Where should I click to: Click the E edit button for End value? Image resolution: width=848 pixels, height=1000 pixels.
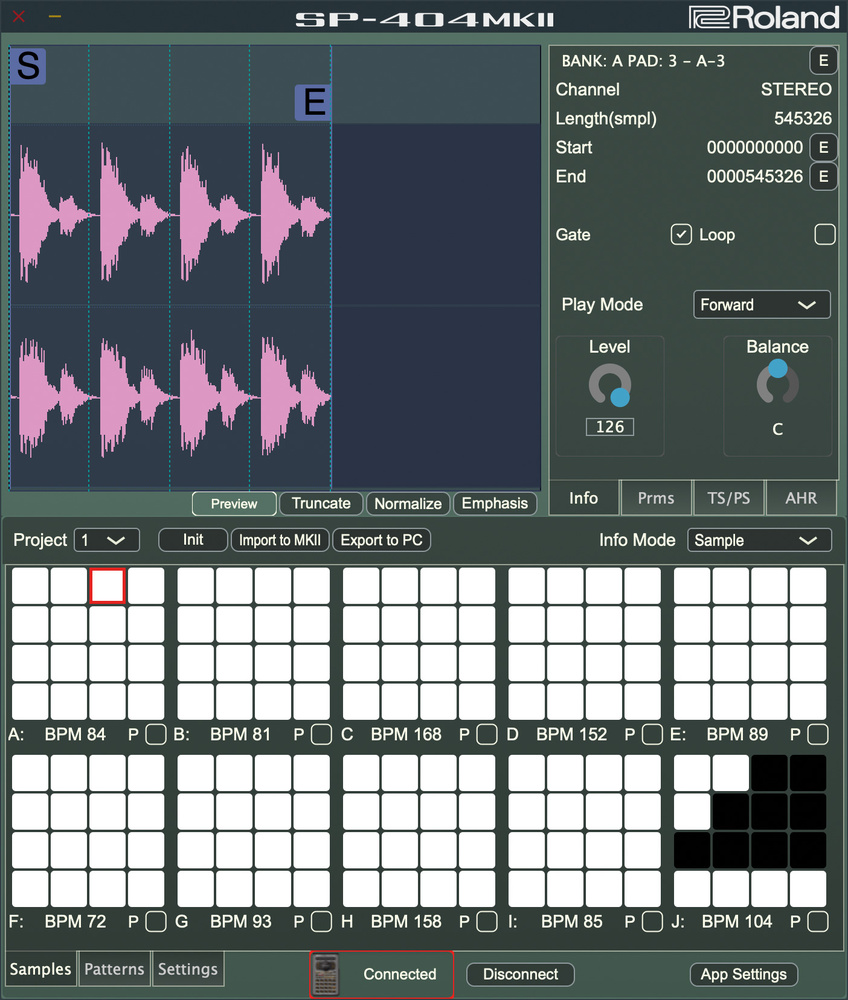(823, 177)
